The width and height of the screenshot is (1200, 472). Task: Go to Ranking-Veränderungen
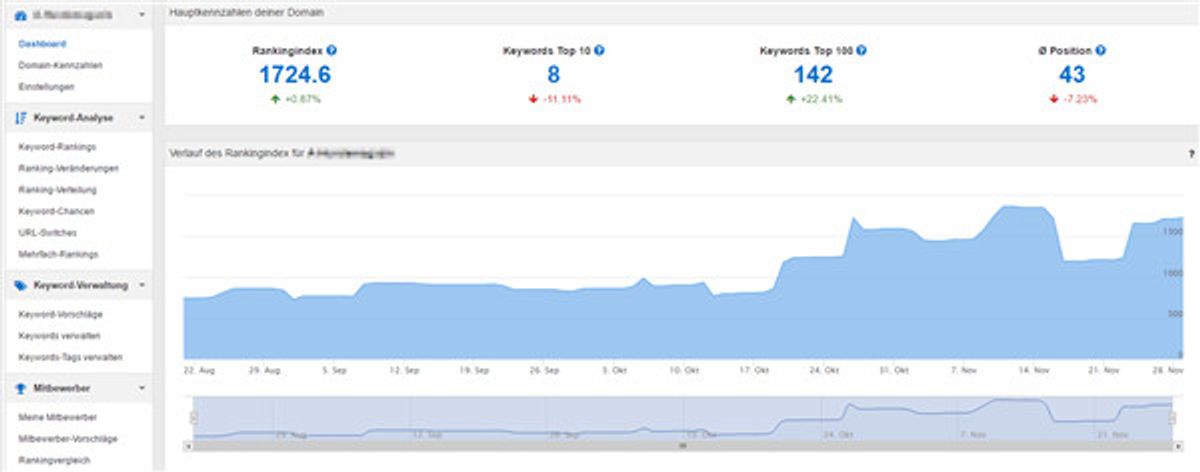tap(68, 168)
